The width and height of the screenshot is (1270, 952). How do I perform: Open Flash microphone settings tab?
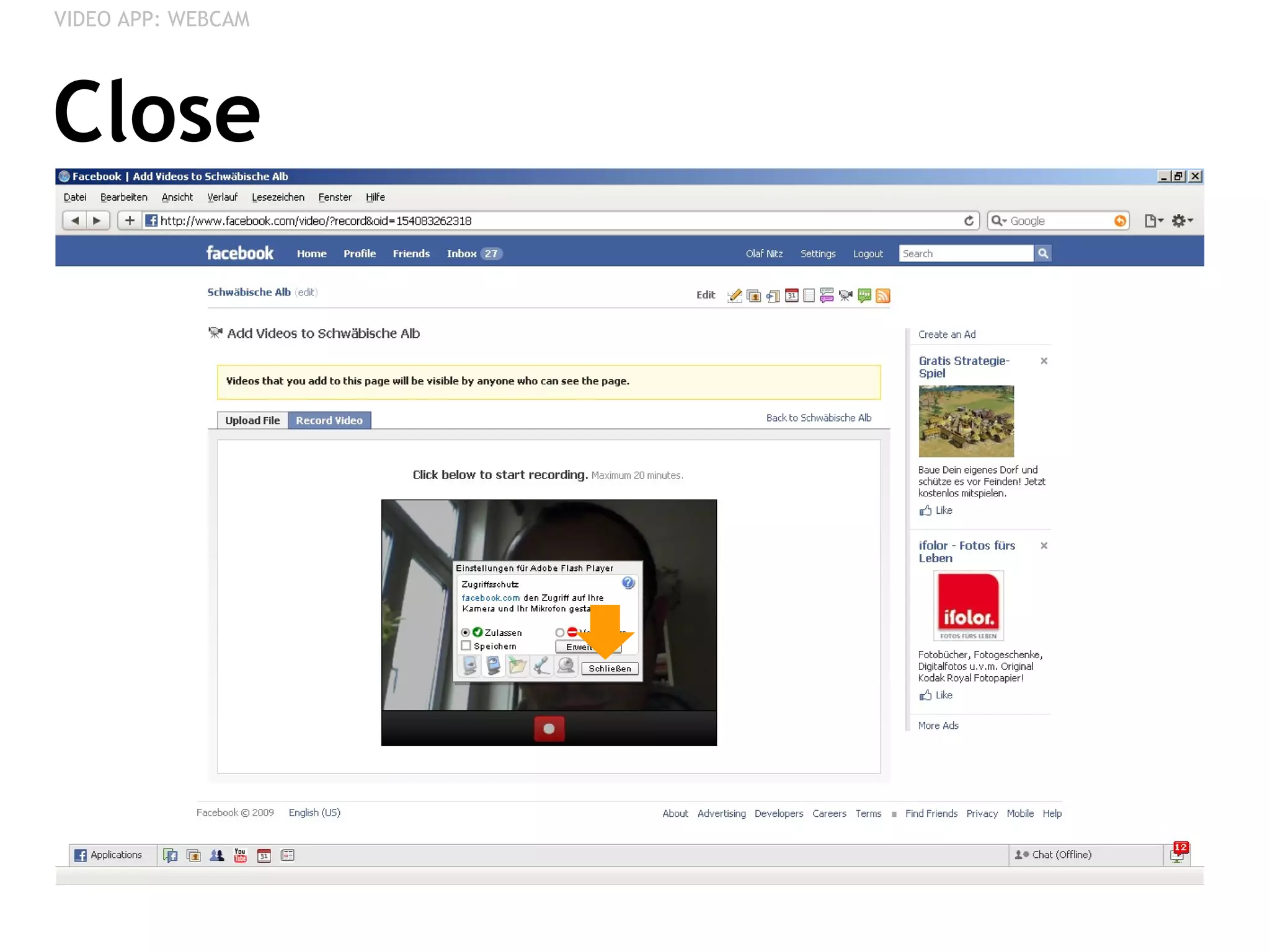(541, 666)
